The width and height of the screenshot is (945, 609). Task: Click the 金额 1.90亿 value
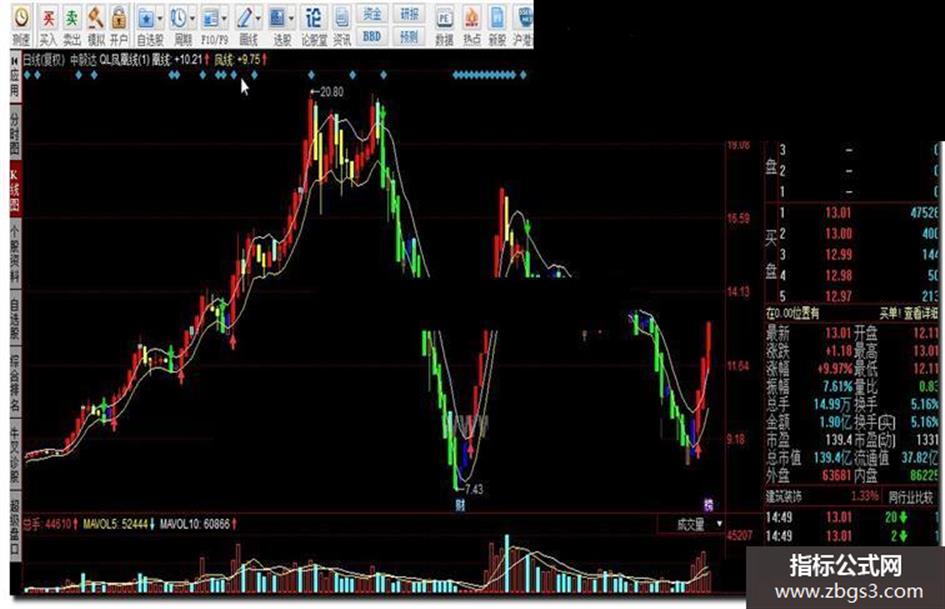(837, 423)
